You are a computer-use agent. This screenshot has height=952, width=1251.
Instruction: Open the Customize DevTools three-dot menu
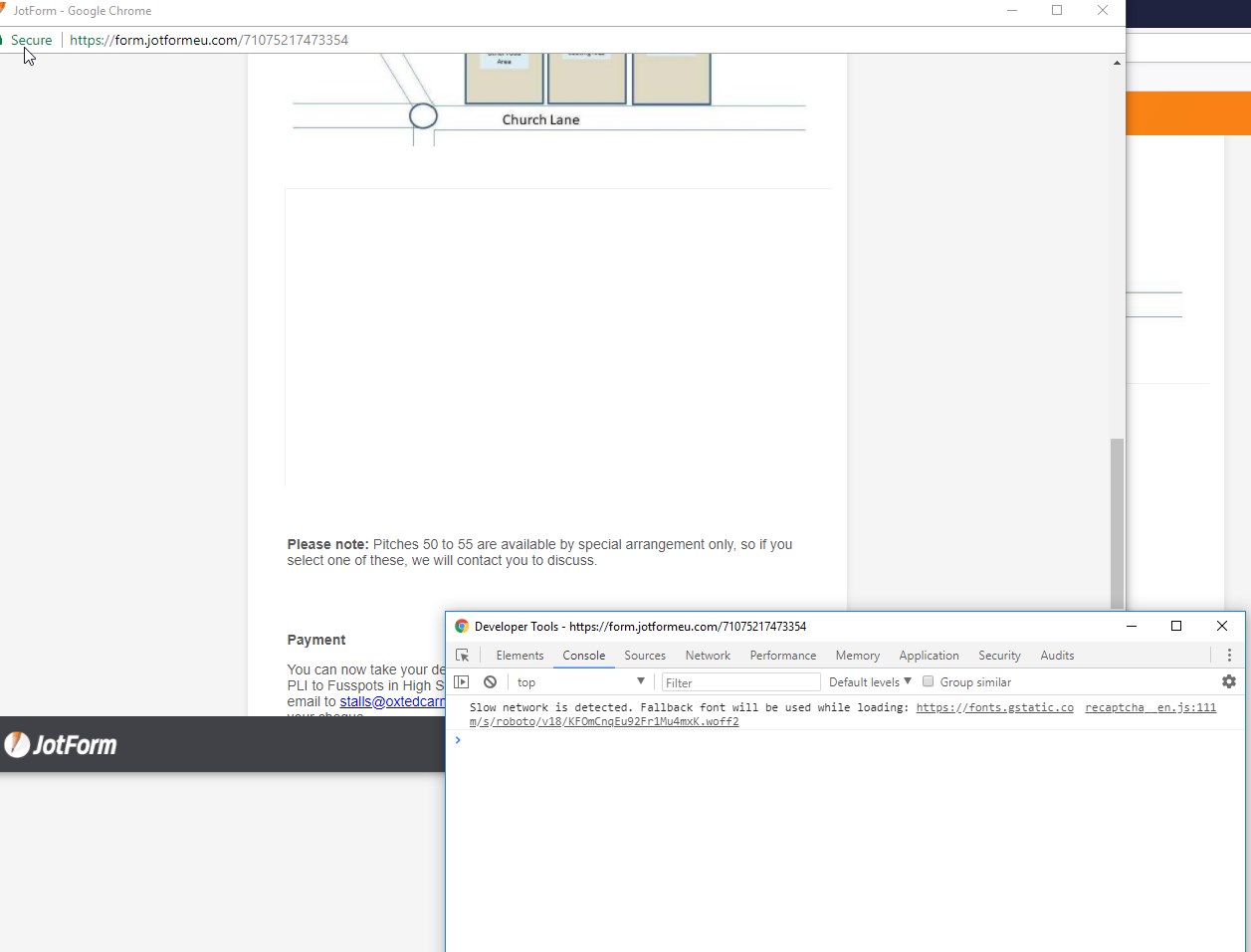pos(1229,655)
